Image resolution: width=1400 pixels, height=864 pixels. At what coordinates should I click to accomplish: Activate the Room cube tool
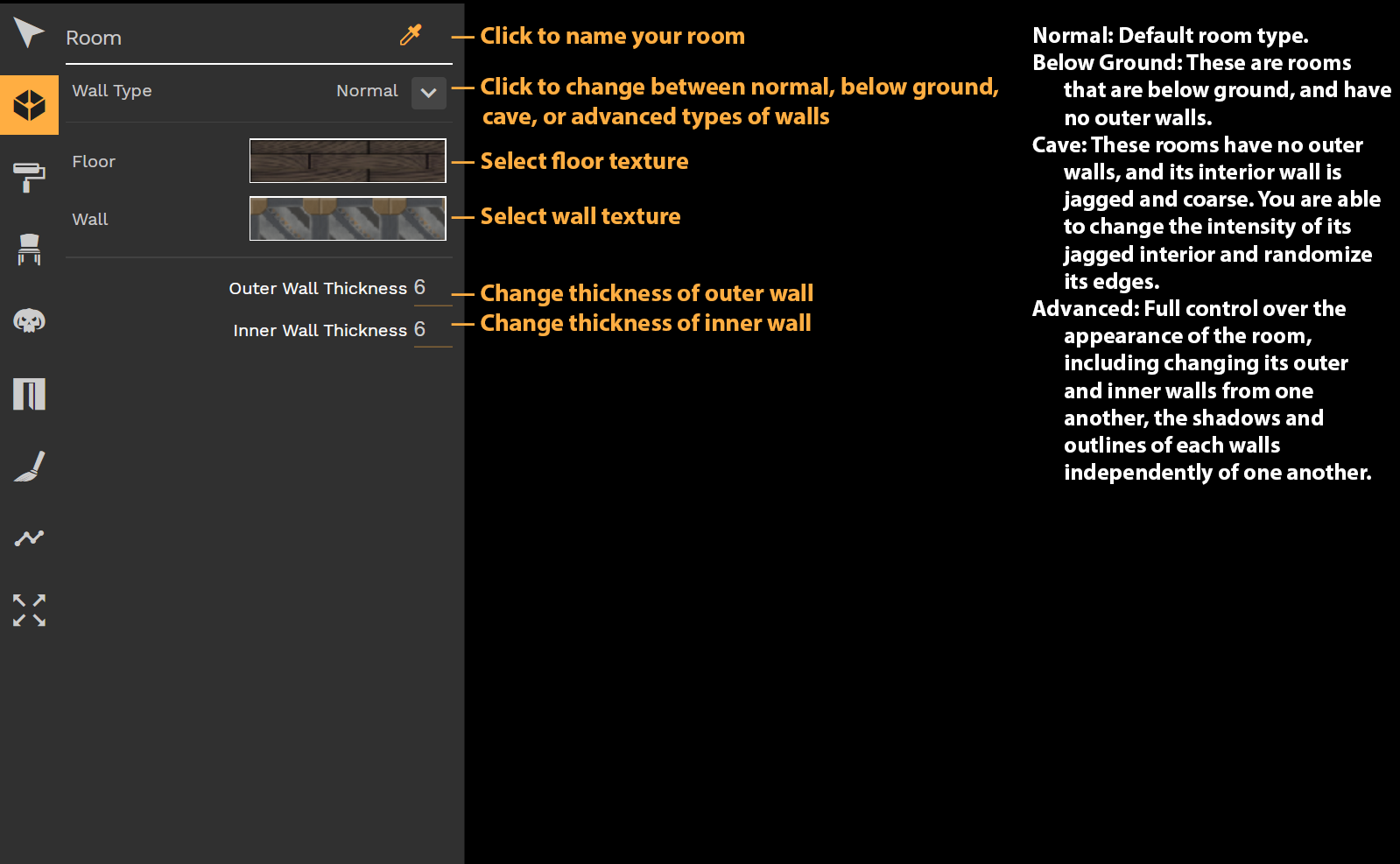tap(29, 105)
